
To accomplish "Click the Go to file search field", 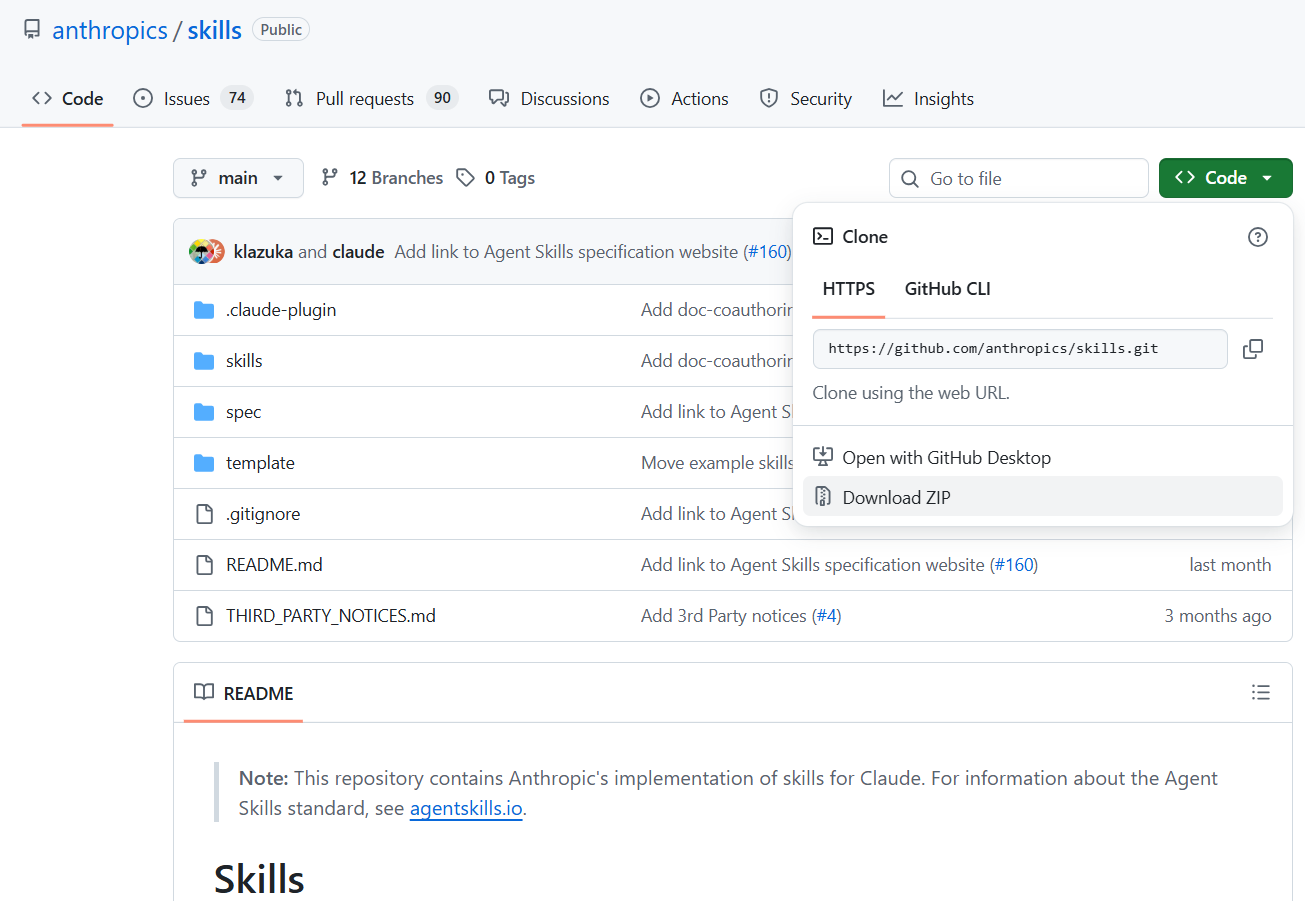I will click(1018, 179).
